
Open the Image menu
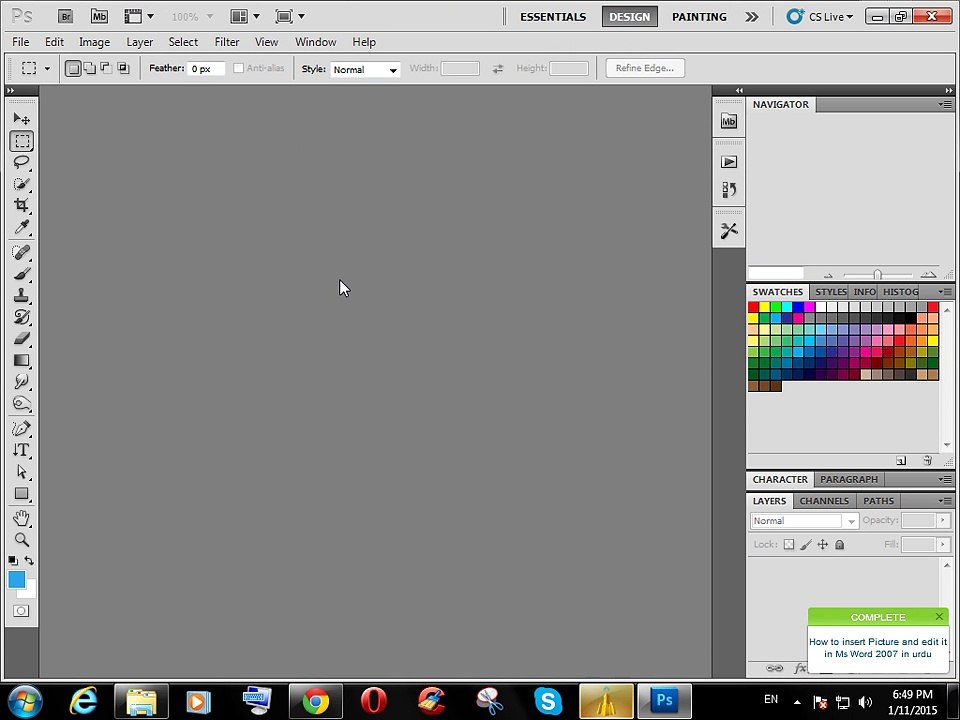coord(94,42)
